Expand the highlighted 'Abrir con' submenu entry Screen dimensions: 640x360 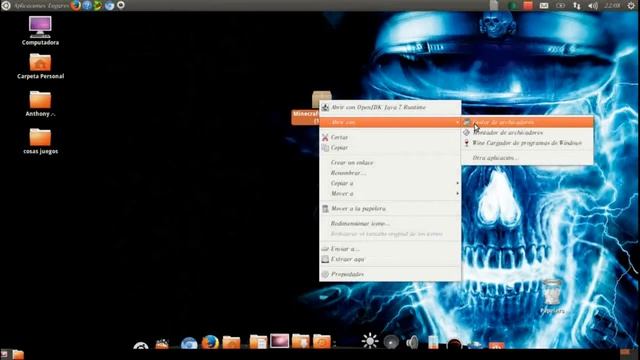point(390,122)
